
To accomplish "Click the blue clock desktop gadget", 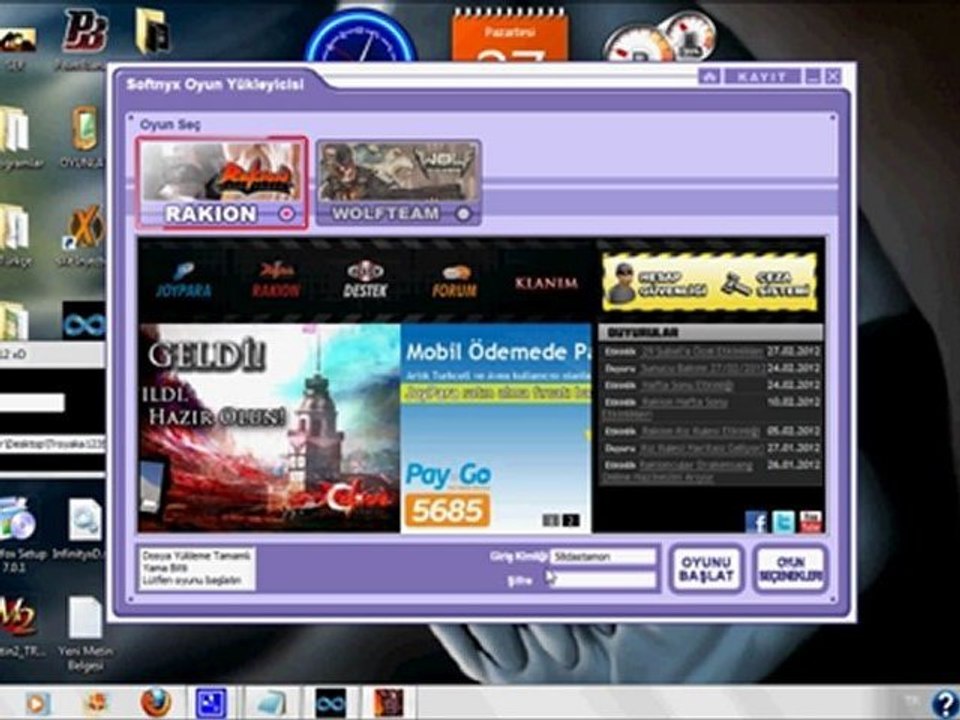I will [361, 37].
